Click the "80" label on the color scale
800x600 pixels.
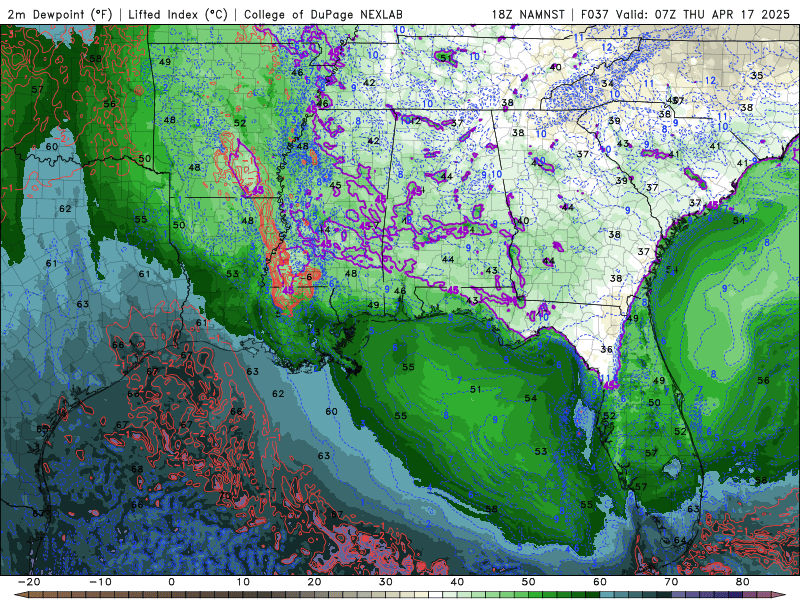[743, 582]
